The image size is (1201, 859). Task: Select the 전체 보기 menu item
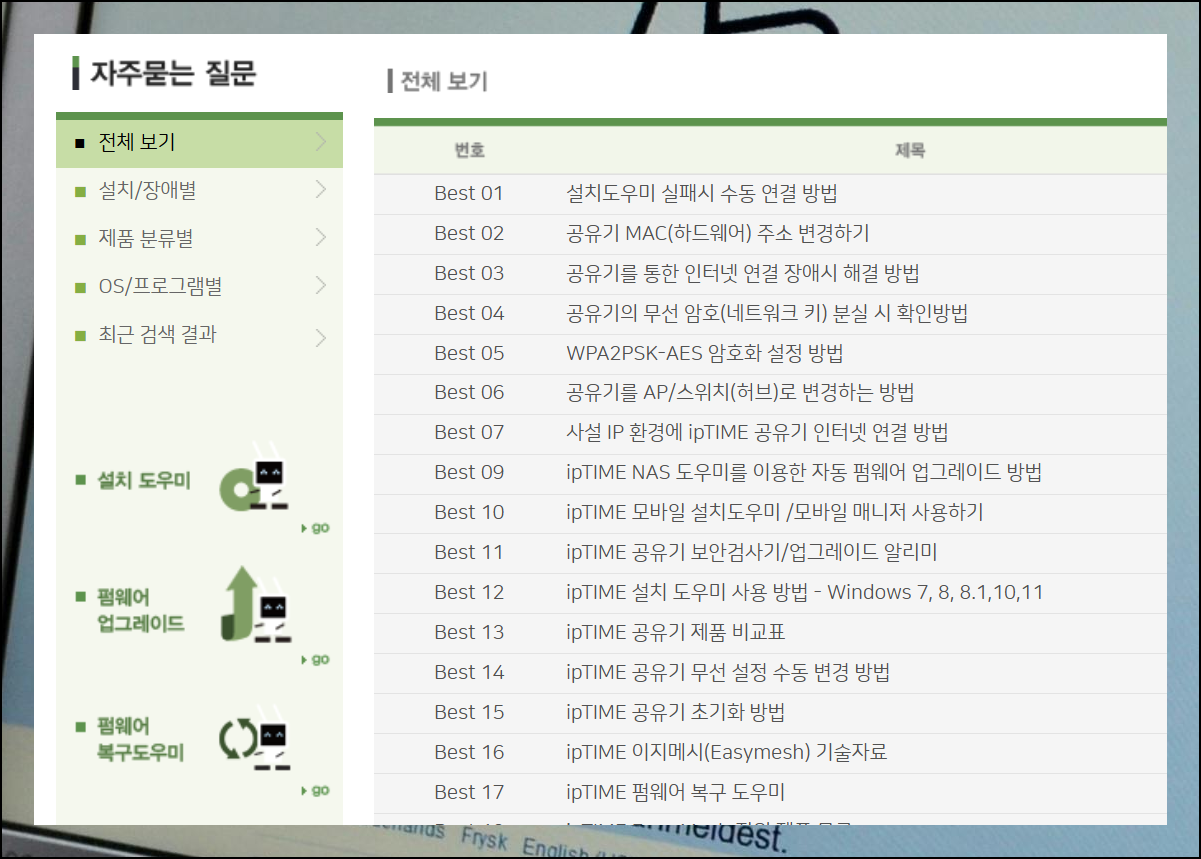tap(199, 143)
